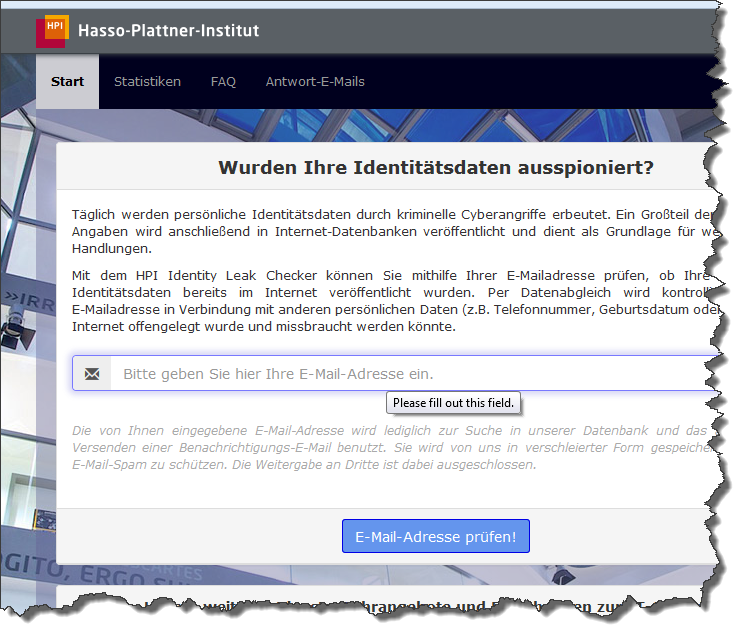Open the Statistiken menu item
This screenshot has width=749, height=639.
tap(147, 82)
